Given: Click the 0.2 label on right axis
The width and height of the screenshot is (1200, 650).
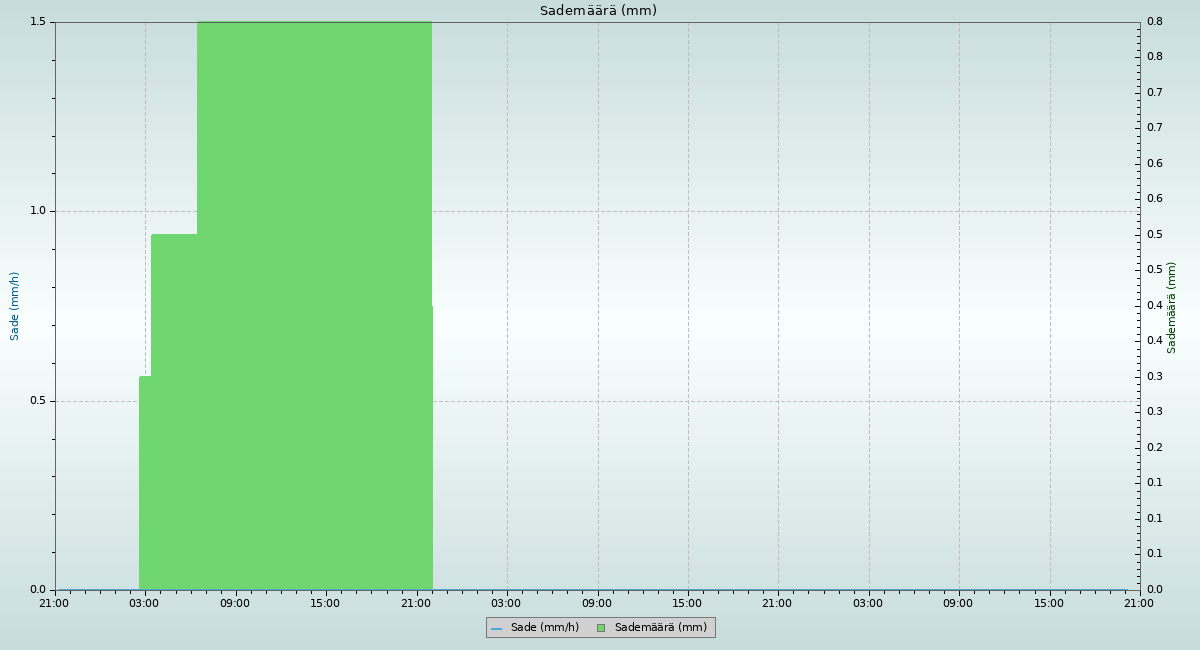Looking at the screenshot, I should [1154, 447].
